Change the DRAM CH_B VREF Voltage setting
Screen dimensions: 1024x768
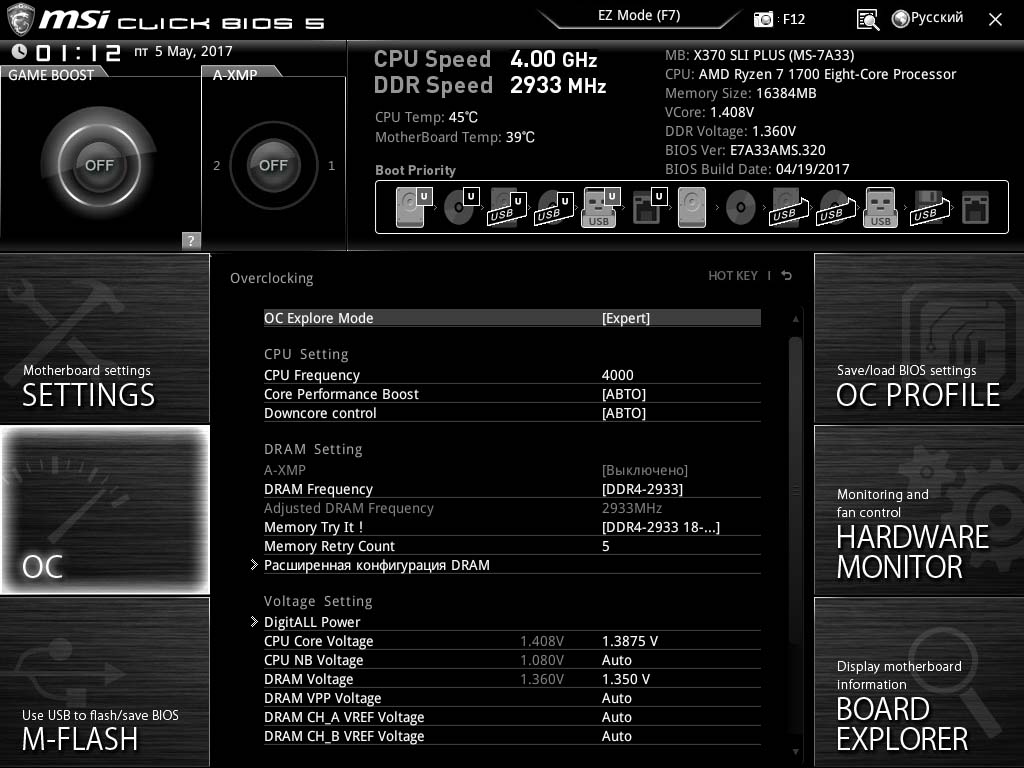point(512,736)
